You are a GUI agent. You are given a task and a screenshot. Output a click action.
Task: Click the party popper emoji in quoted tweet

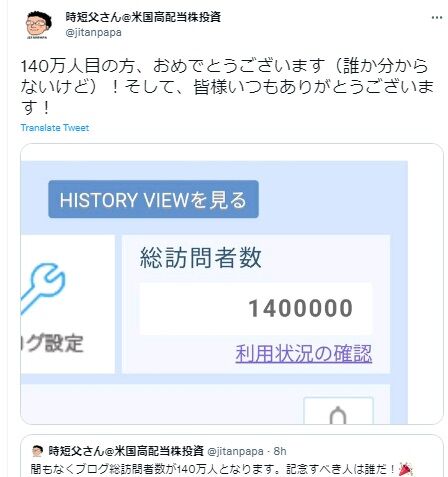point(406,469)
